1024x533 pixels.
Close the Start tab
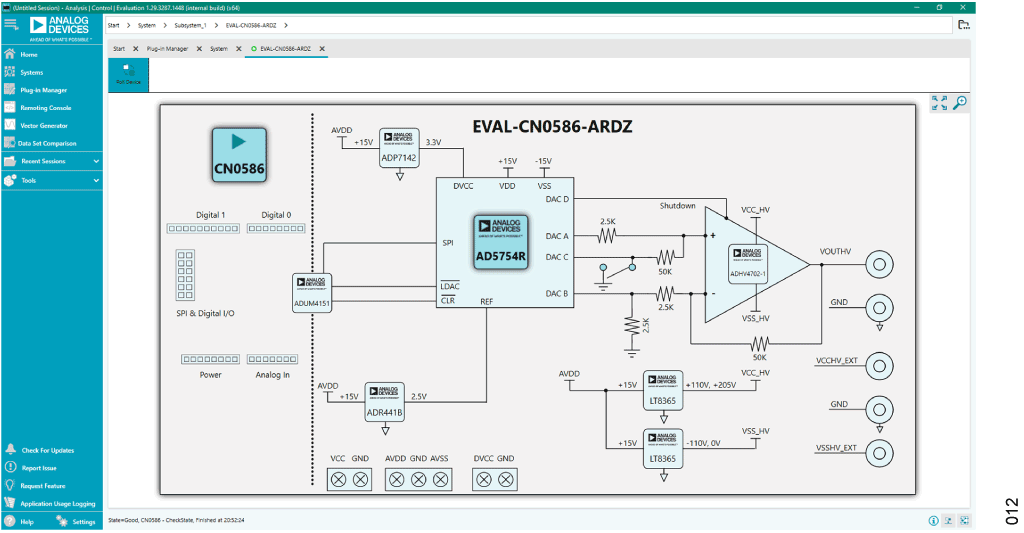pos(136,49)
